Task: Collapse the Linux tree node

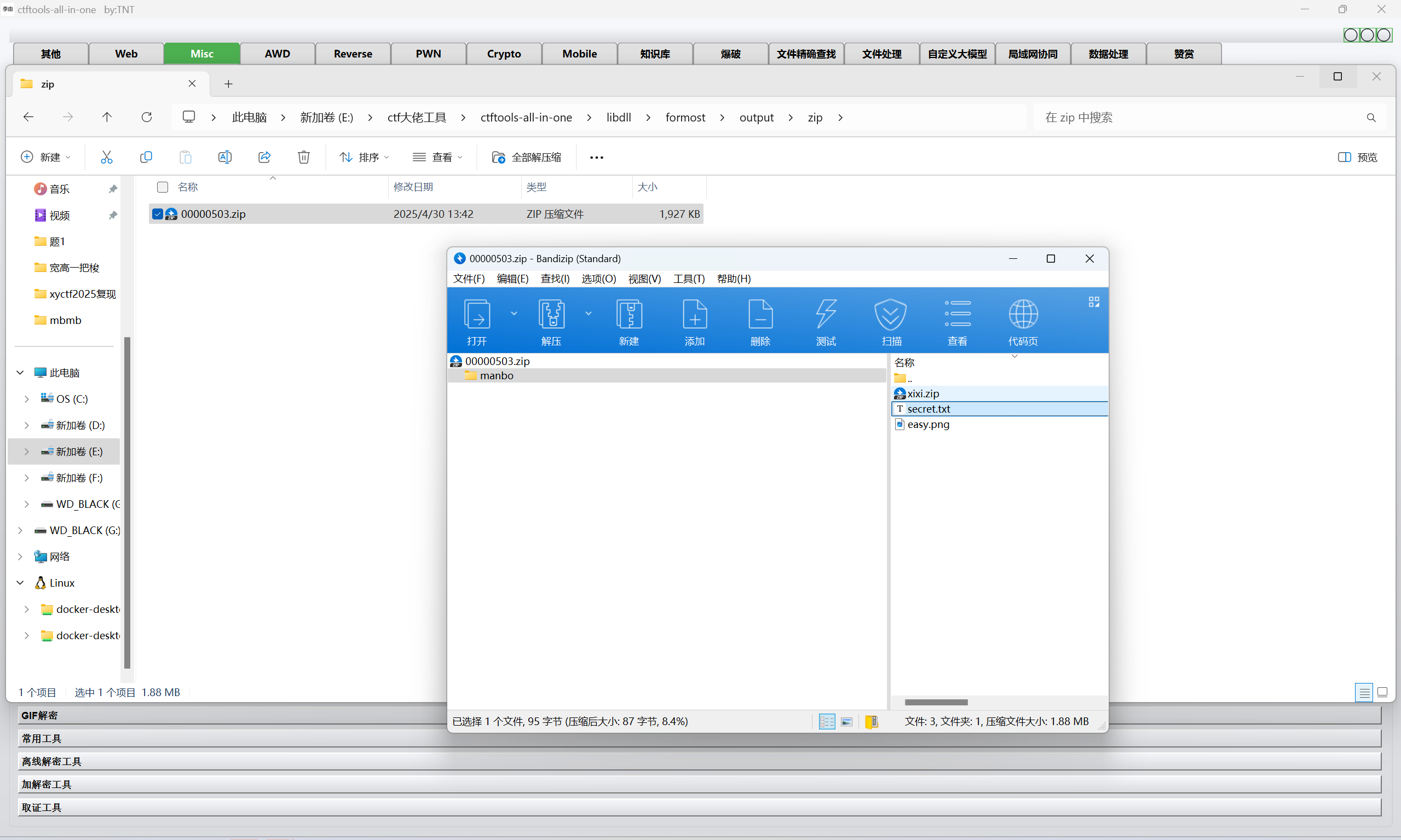Action: pyautogui.click(x=20, y=582)
